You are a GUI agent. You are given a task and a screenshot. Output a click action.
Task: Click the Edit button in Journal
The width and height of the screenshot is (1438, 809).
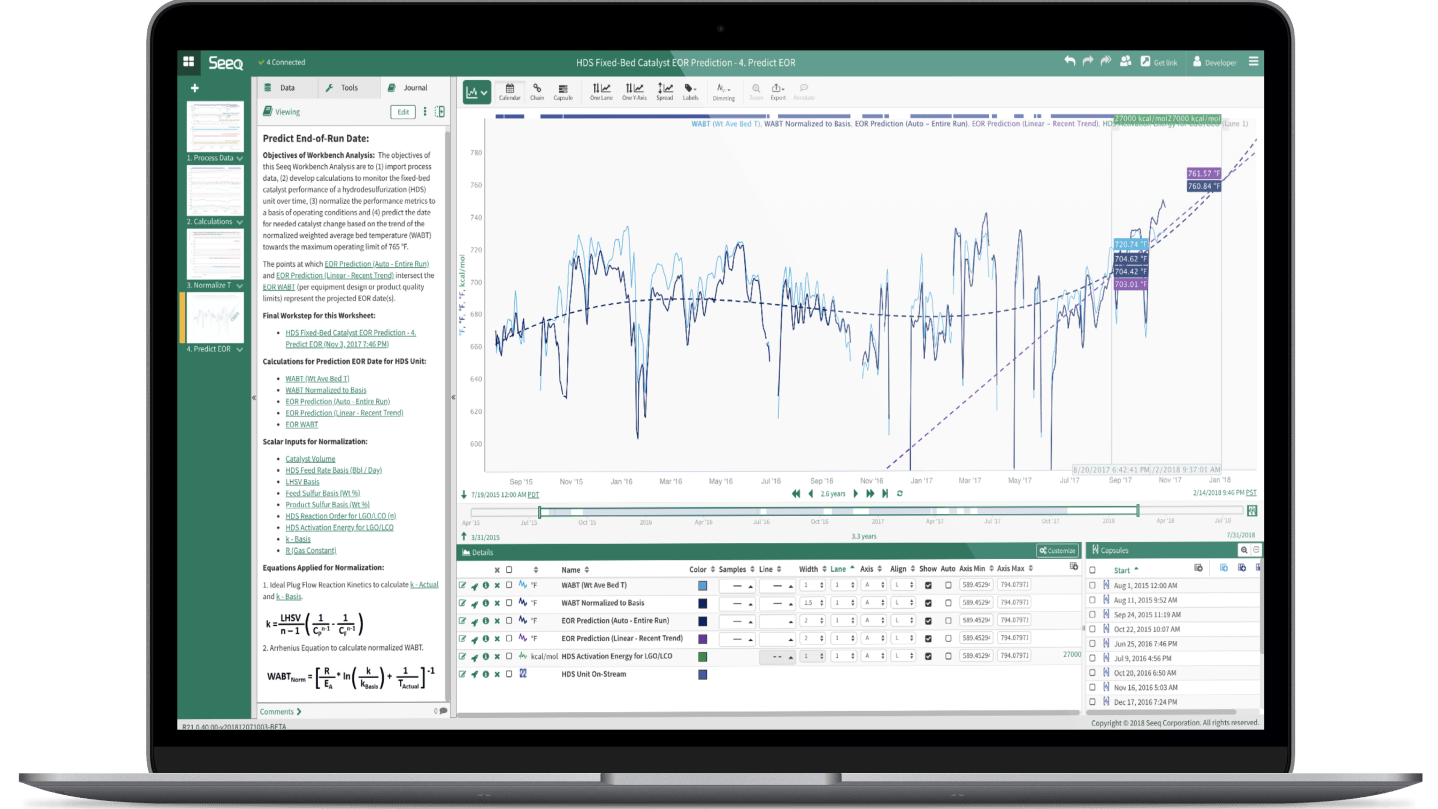403,112
